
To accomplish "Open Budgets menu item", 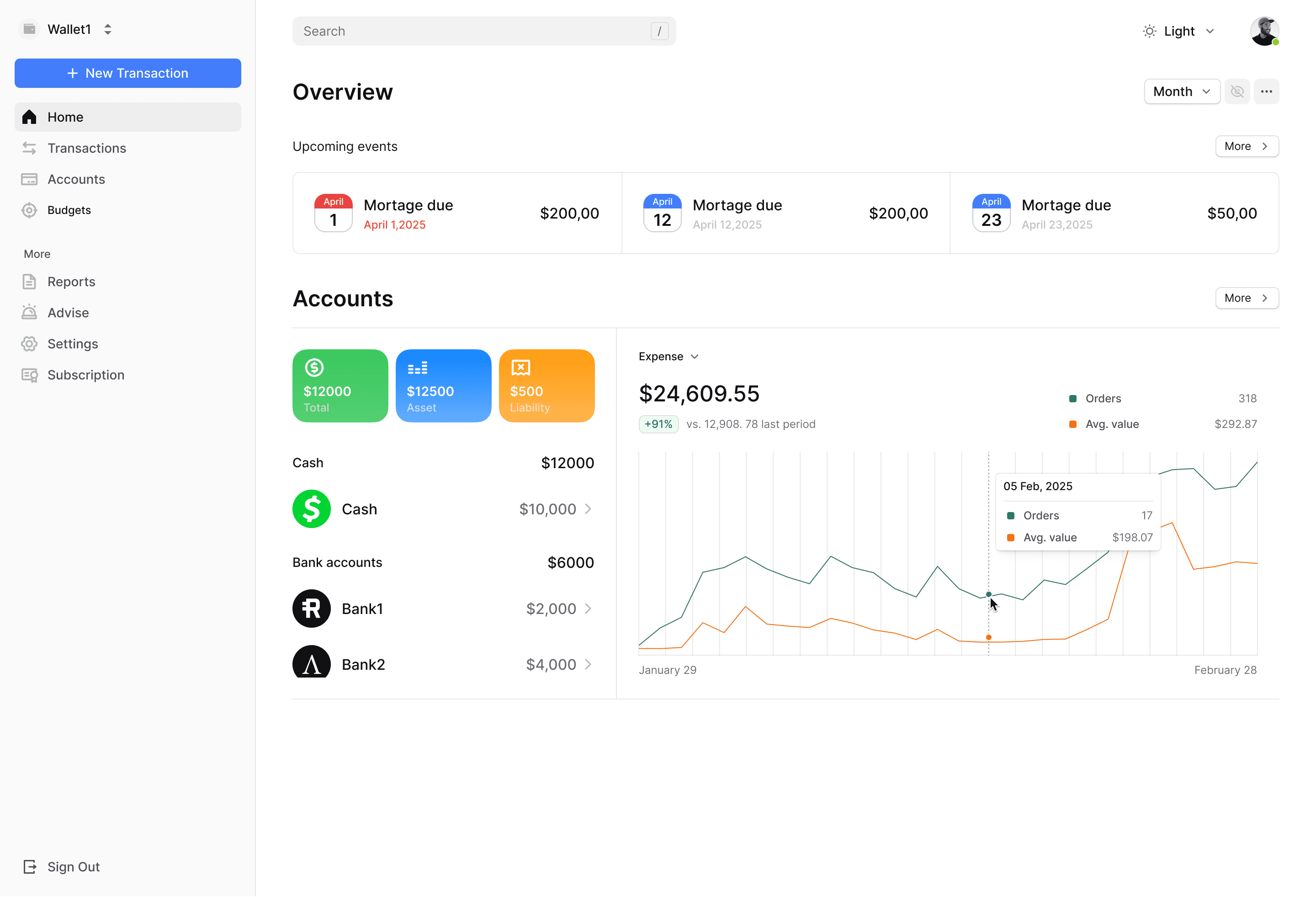I will pyautogui.click(x=69, y=210).
